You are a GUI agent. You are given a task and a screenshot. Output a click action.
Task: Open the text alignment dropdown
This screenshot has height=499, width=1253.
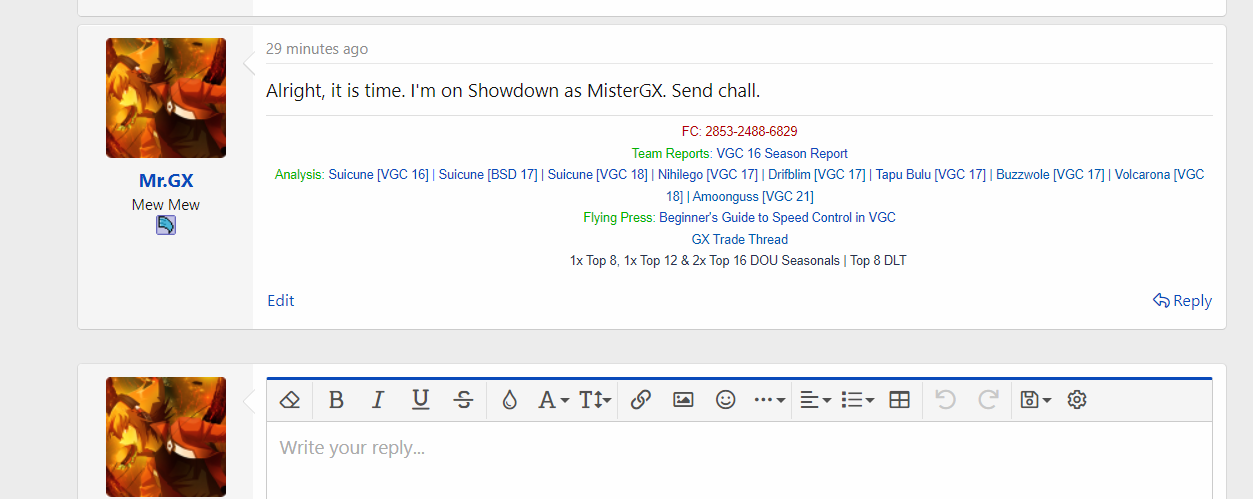(815, 400)
